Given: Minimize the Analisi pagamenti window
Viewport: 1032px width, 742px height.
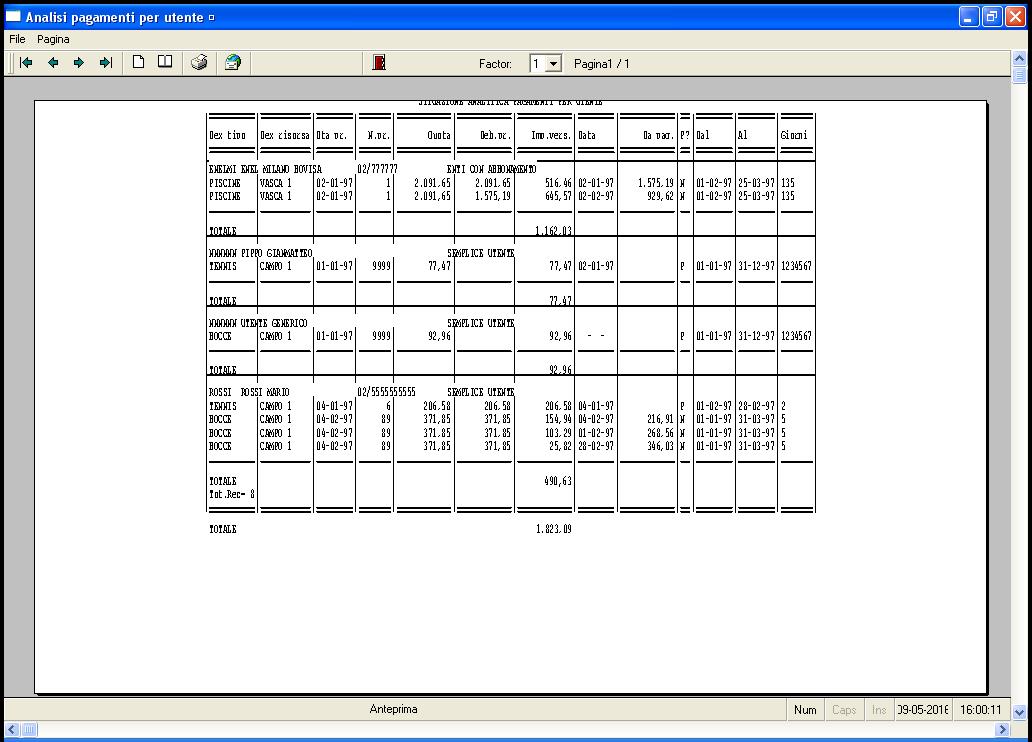Looking at the screenshot, I should (x=968, y=16).
